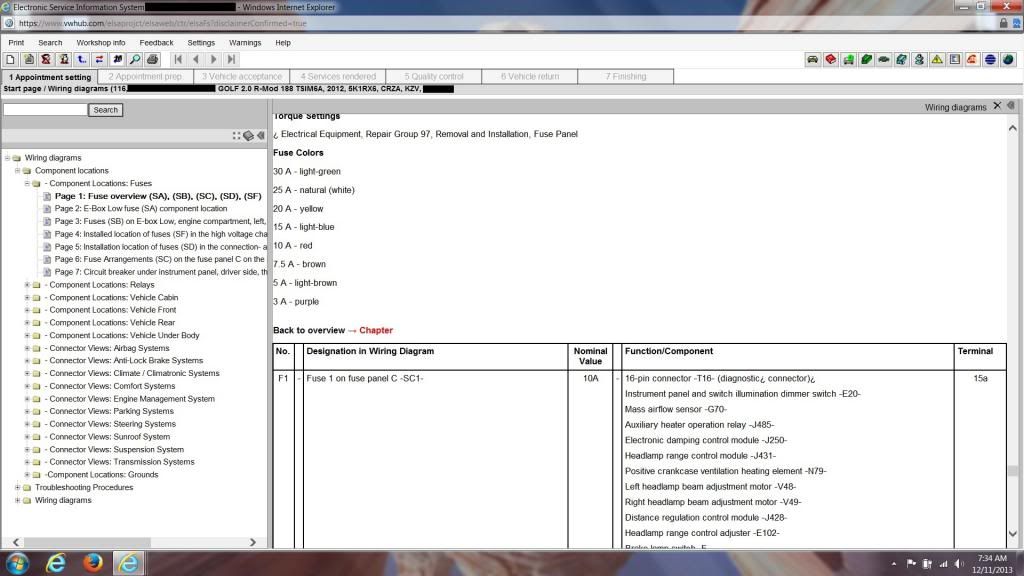Collapse the navigation tree panel with arrow icon
Screen dimensions: 1024x576
tap(261, 136)
